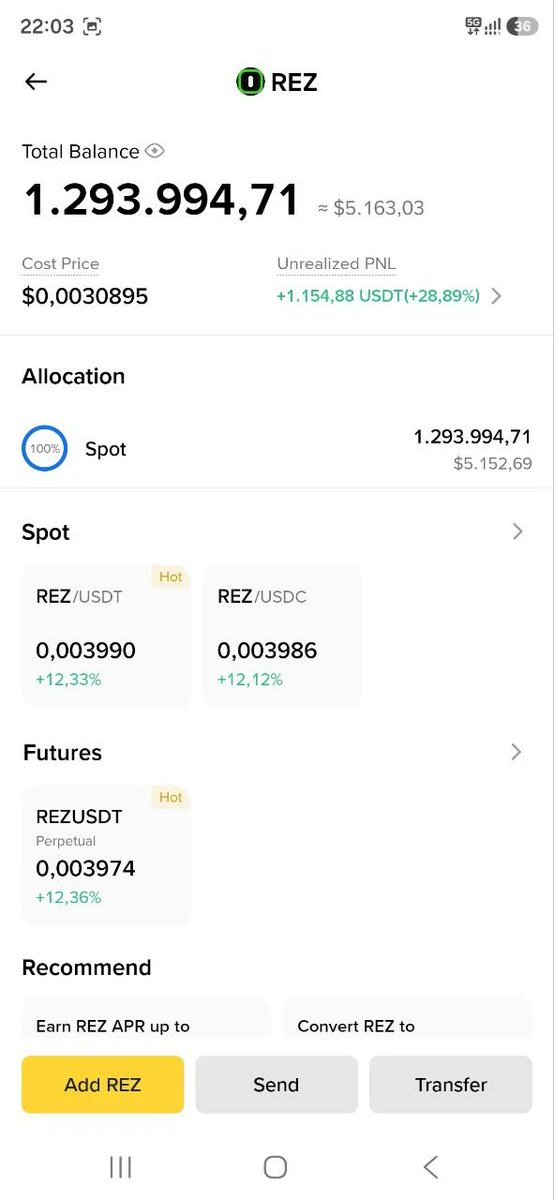Viewport: 554px width, 1200px height.
Task: Open the REZUSDT Perpetual futures card
Action: 106,855
